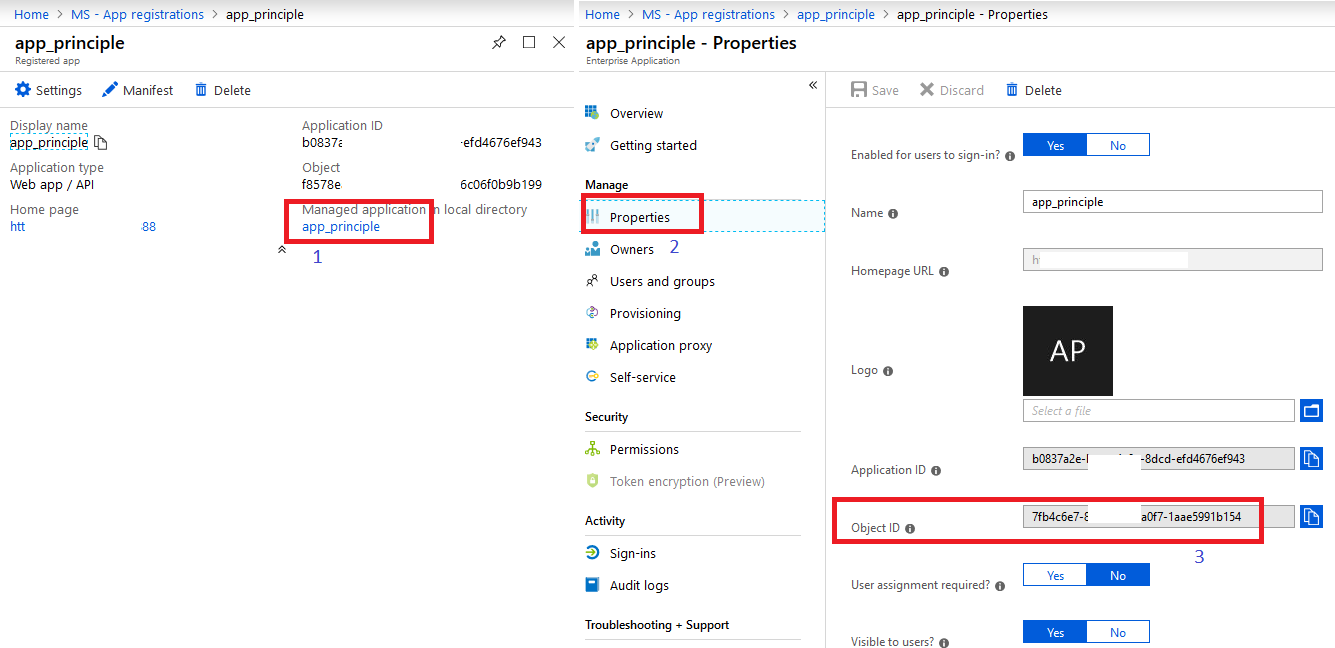Go to MS - App registrations in left breadcrumb
This screenshot has width=1335, height=648.
[137, 14]
